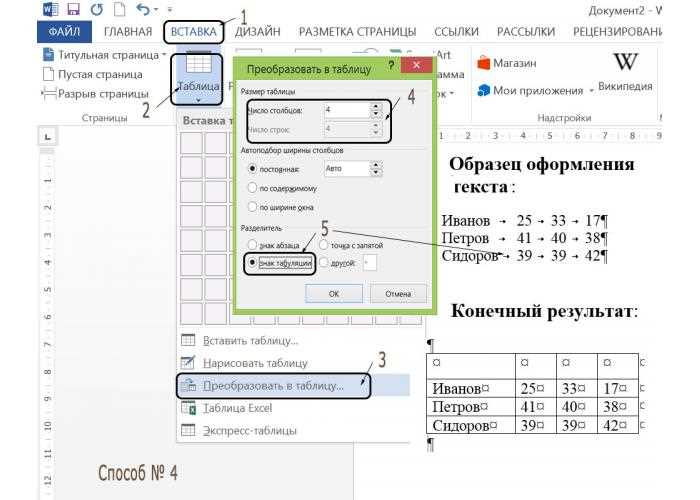Screen dimensions: 700x500
Task: Confirm the dialog with ОК
Action: coord(334,294)
